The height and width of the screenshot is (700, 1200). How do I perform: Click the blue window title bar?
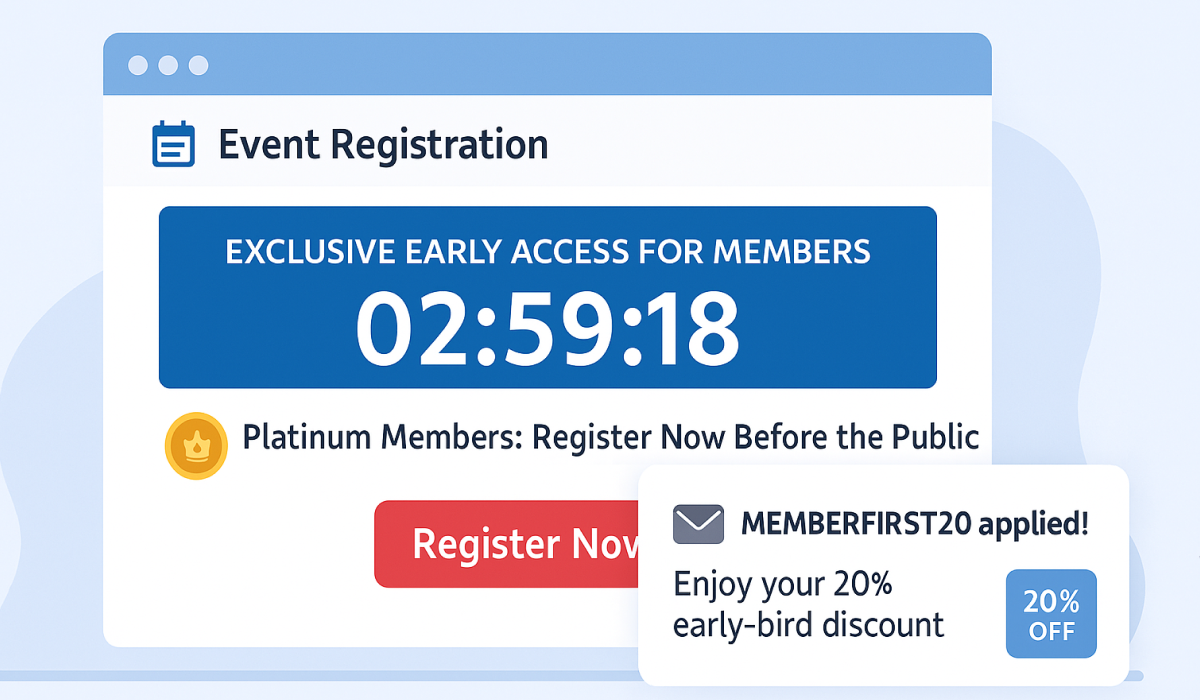pyautogui.click(x=600, y=65)
